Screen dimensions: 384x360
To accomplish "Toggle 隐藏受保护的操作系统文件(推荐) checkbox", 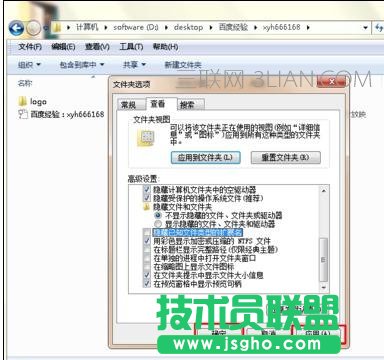I will click(147, 198).
